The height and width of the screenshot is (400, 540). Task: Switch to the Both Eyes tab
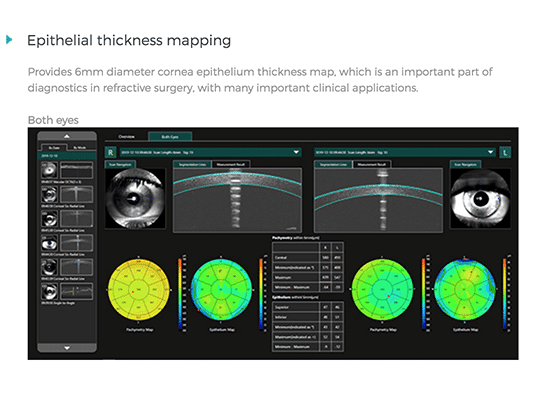[170, 137]
